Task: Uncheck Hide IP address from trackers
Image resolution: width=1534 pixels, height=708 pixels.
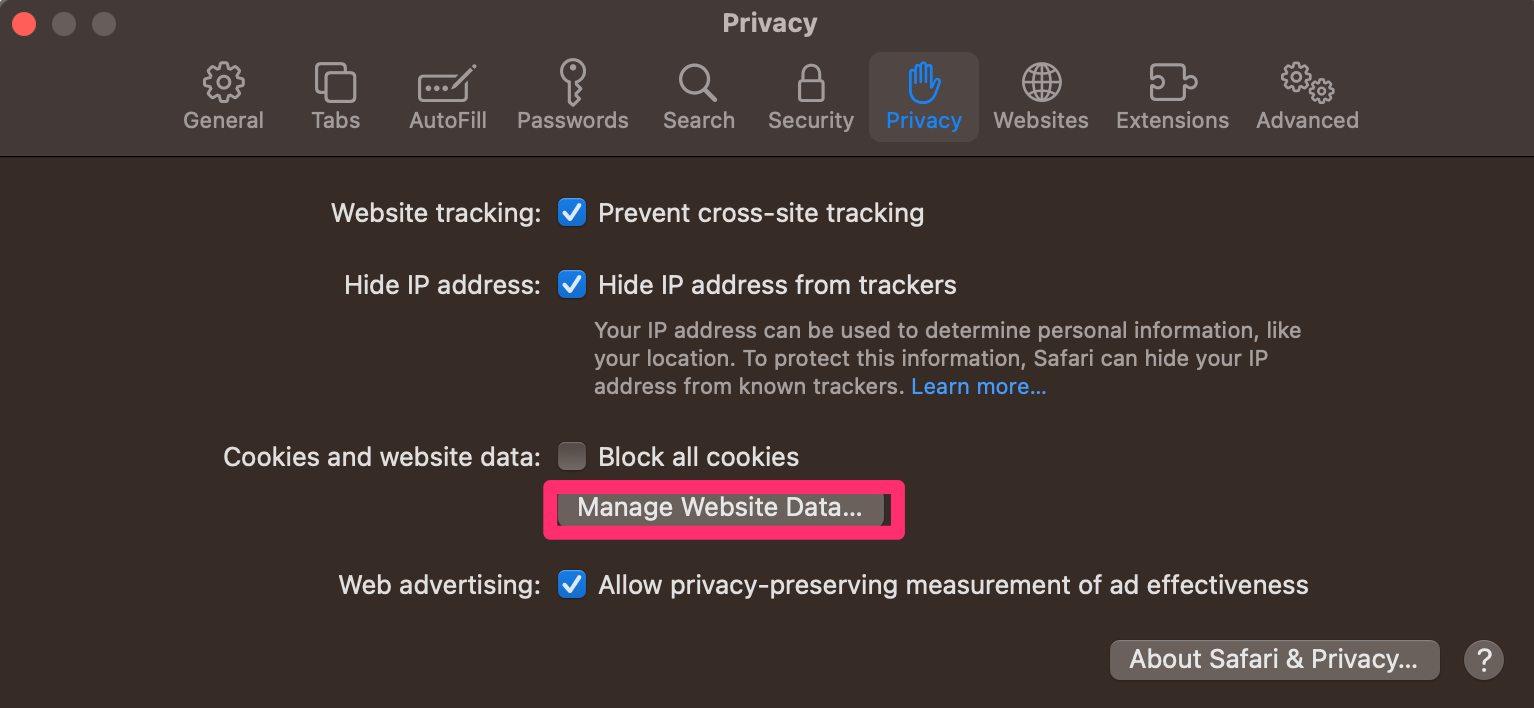Action: 571,284
